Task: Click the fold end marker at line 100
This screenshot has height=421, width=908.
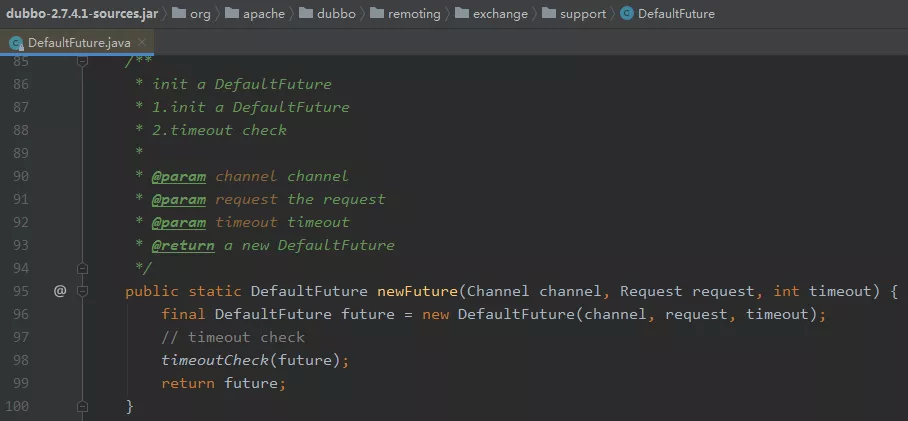Action: 82,406
